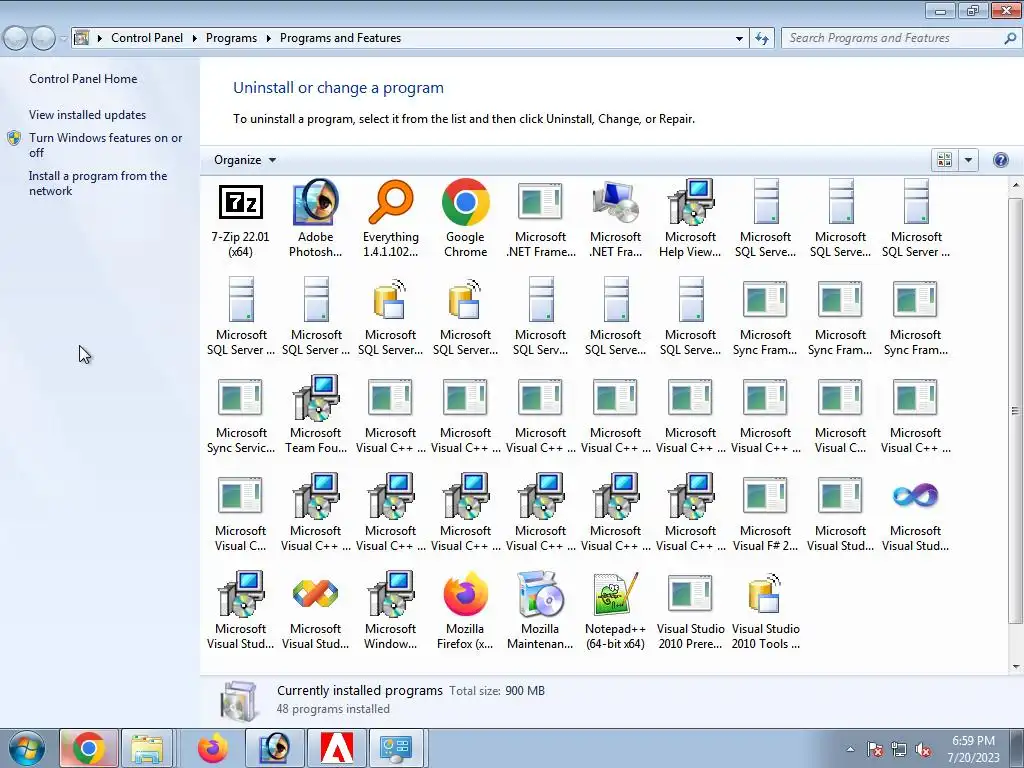The width and height of the screenshot is (1024, 768).
Task: Click the scroll down arrow of program list
Action: pos(1015,667)
